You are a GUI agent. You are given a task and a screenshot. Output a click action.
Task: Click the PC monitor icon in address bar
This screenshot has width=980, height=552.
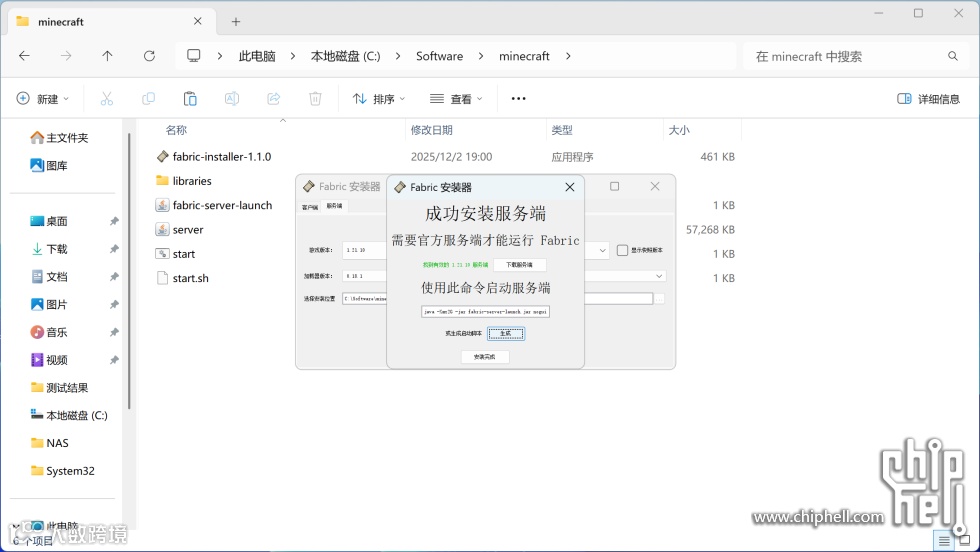[x=194, y=56]
